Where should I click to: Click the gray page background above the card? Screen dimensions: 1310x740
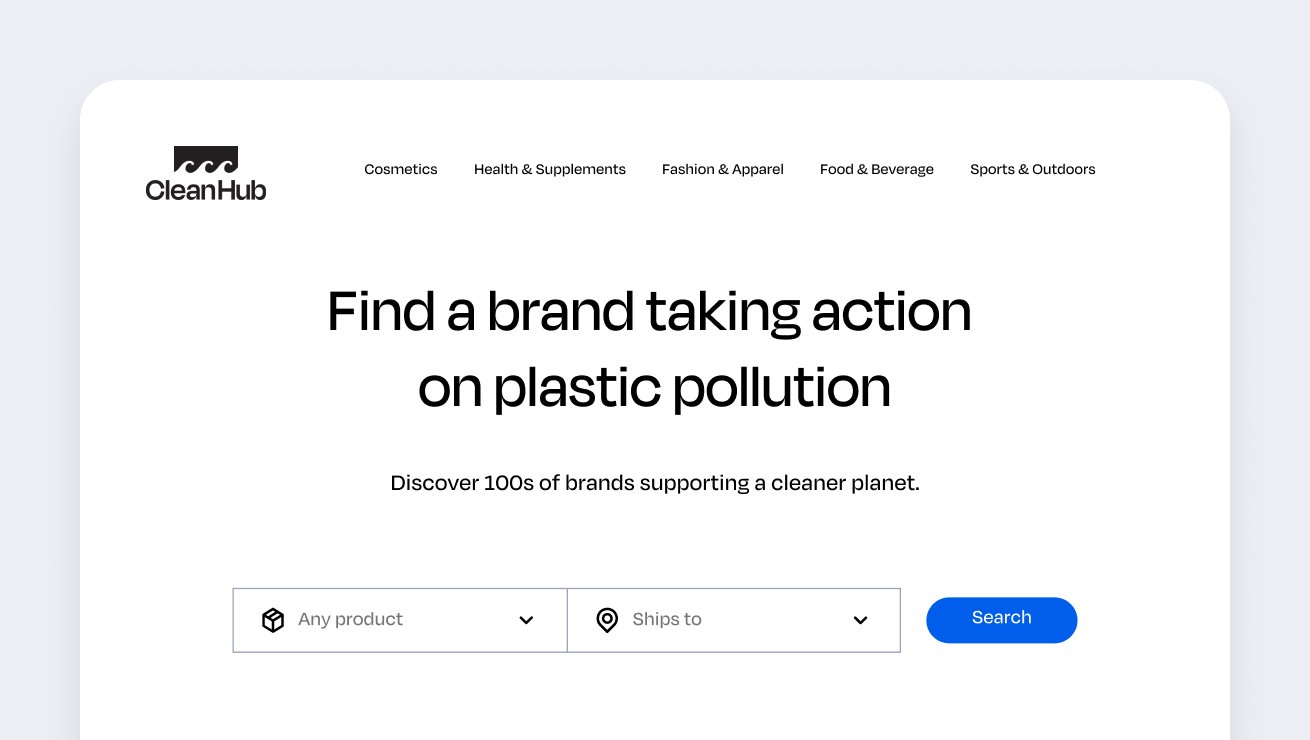point(655,38)
